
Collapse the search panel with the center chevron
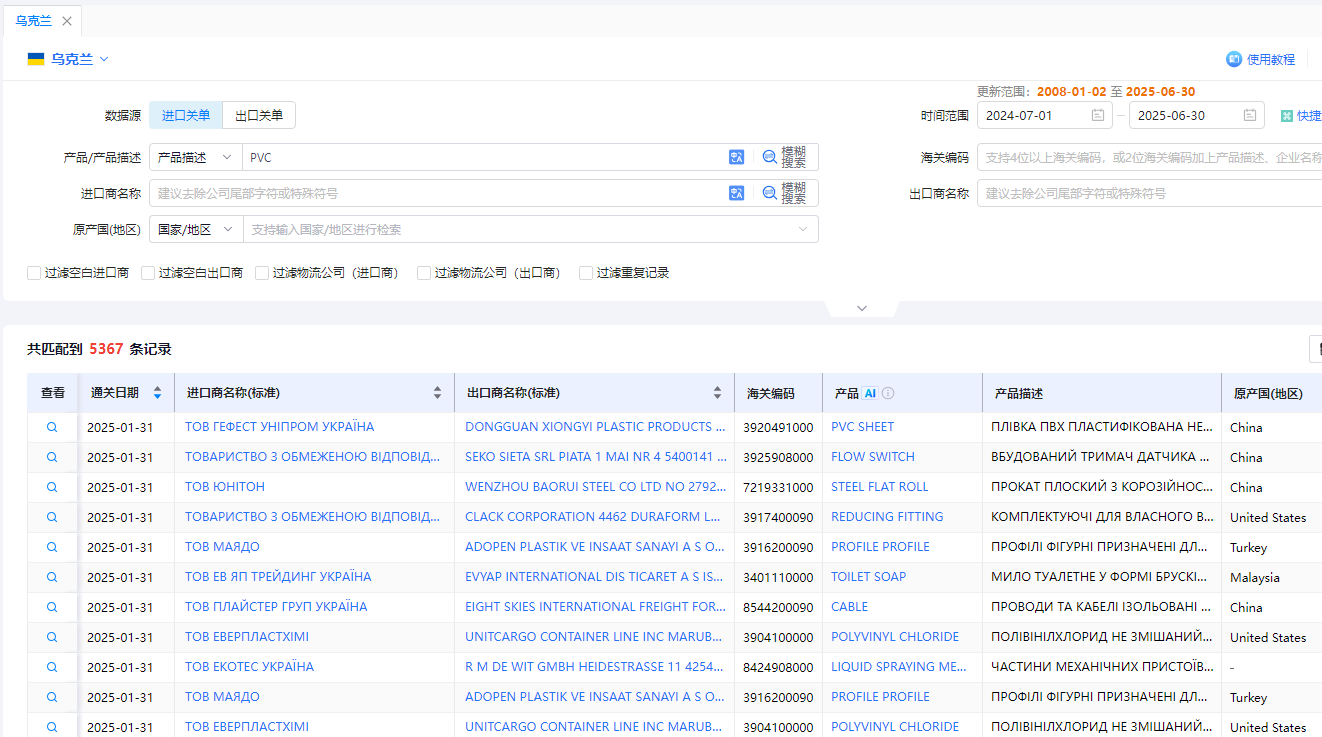pos(861,308)
